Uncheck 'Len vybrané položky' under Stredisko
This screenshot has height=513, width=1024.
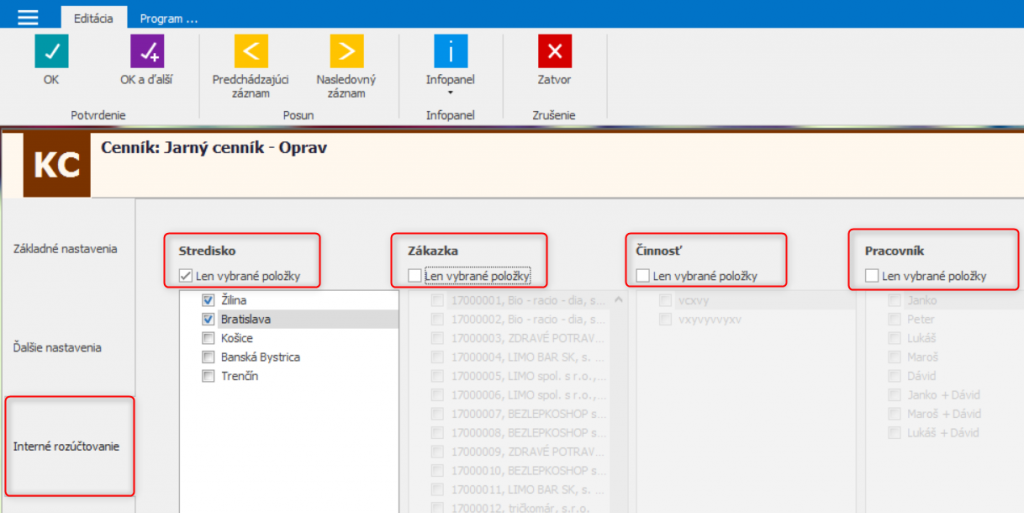(185, 276)
